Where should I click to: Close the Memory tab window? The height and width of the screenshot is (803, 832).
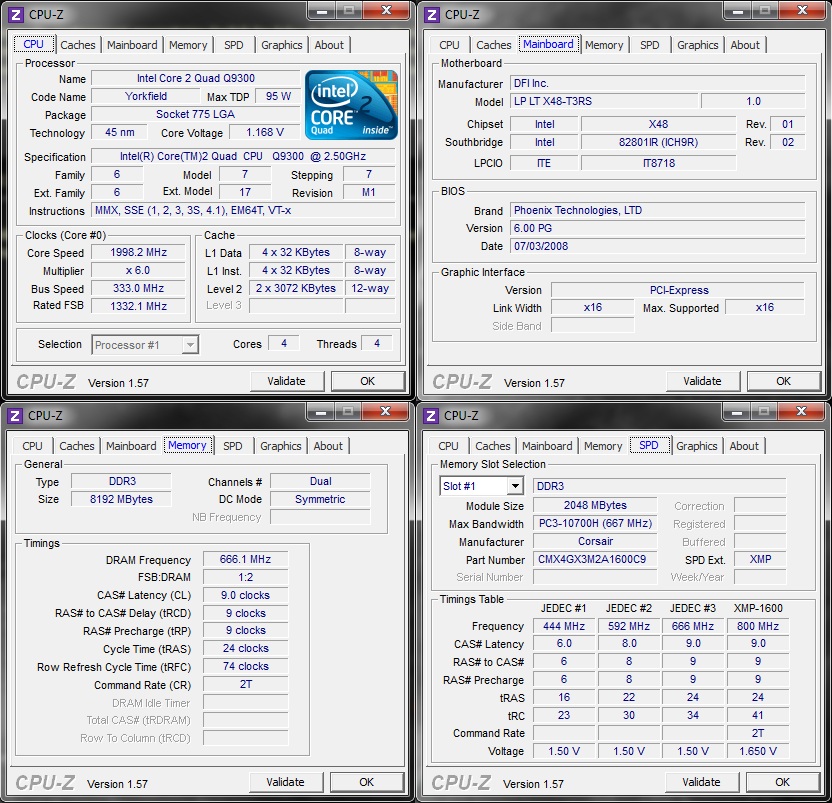[x=385, y=411]
